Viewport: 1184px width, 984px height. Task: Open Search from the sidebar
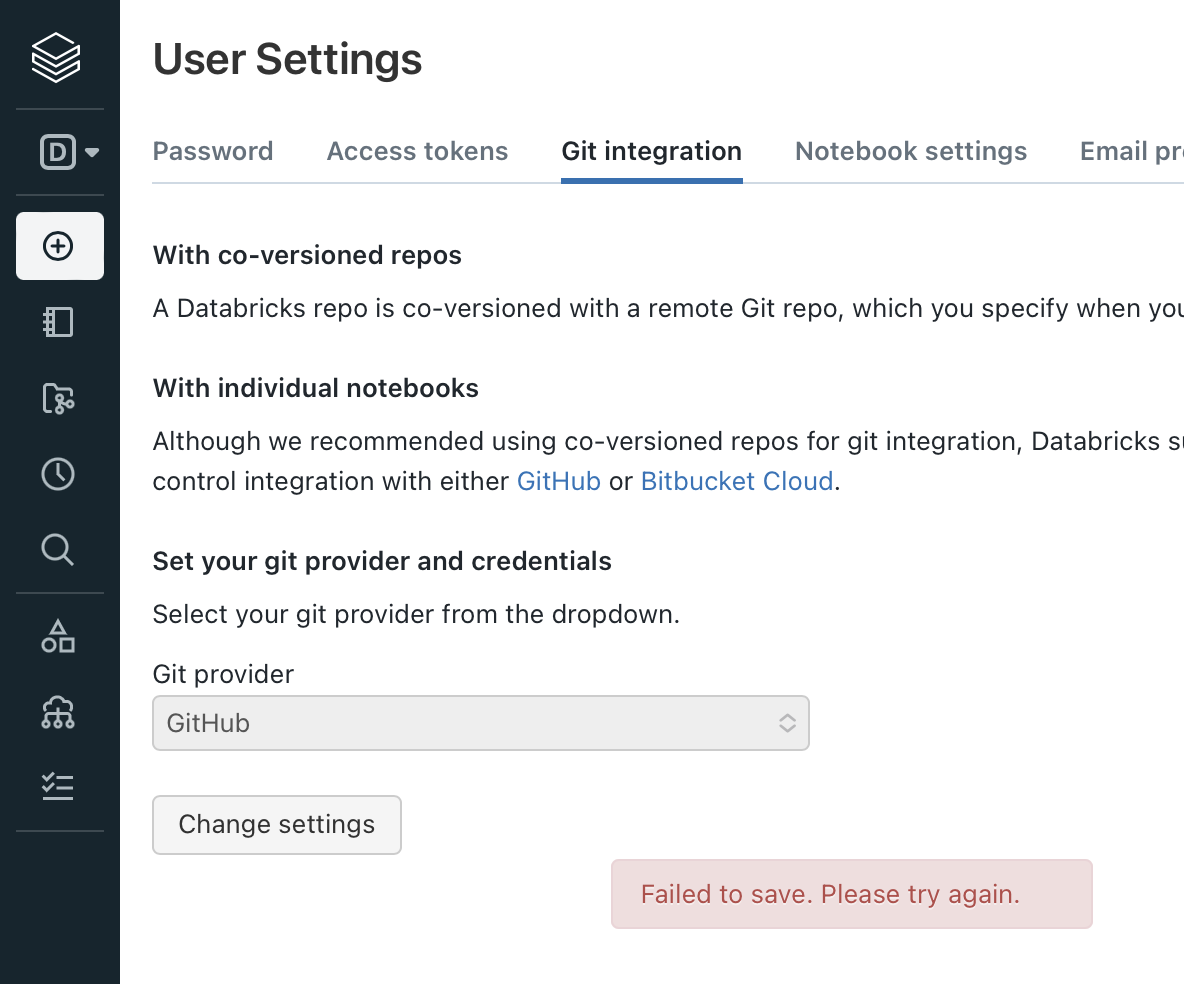pyautogui.click(x=58, y=550)
